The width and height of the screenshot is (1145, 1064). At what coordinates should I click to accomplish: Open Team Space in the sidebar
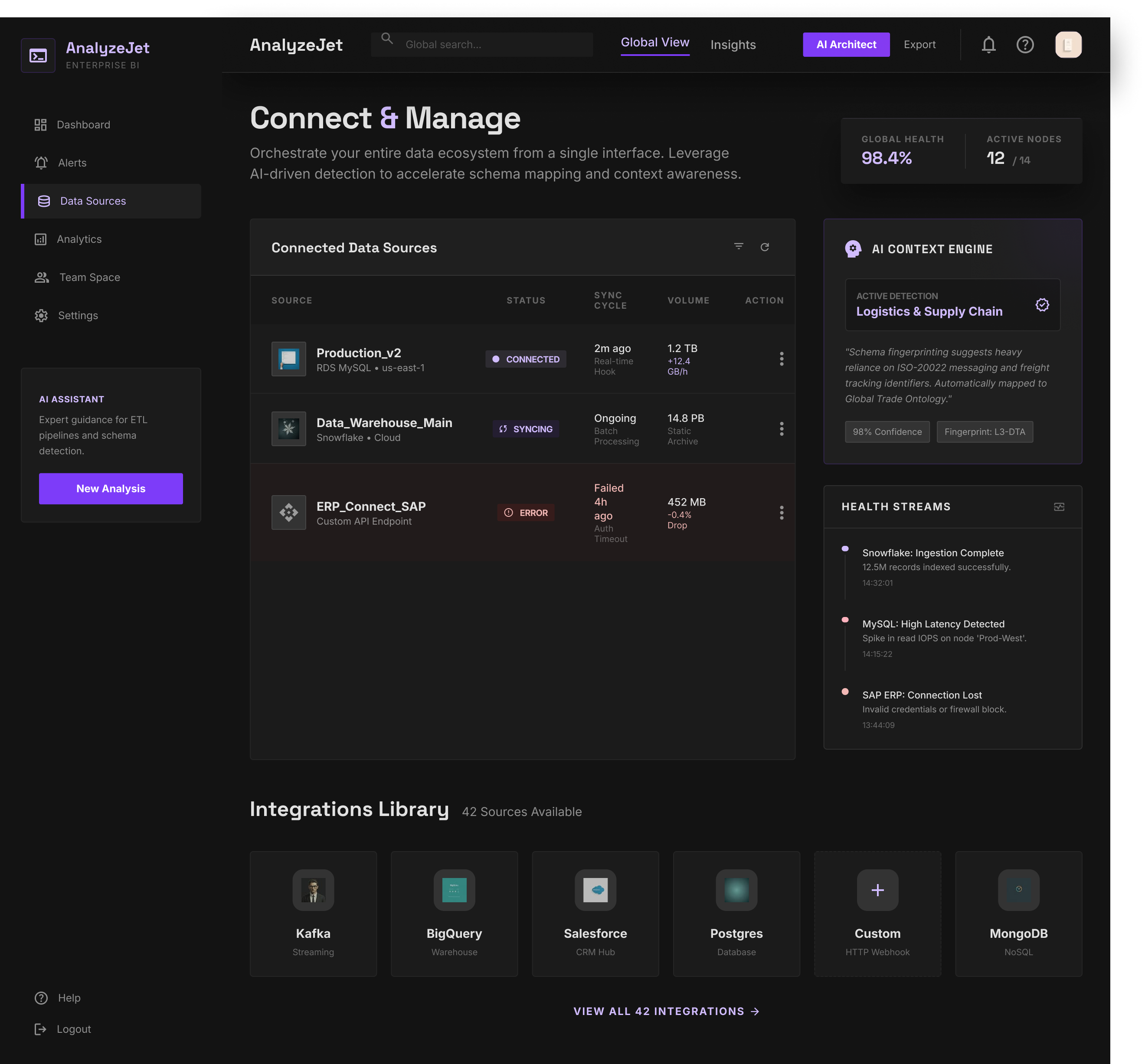pyautogui.click(x=89, y=277)
